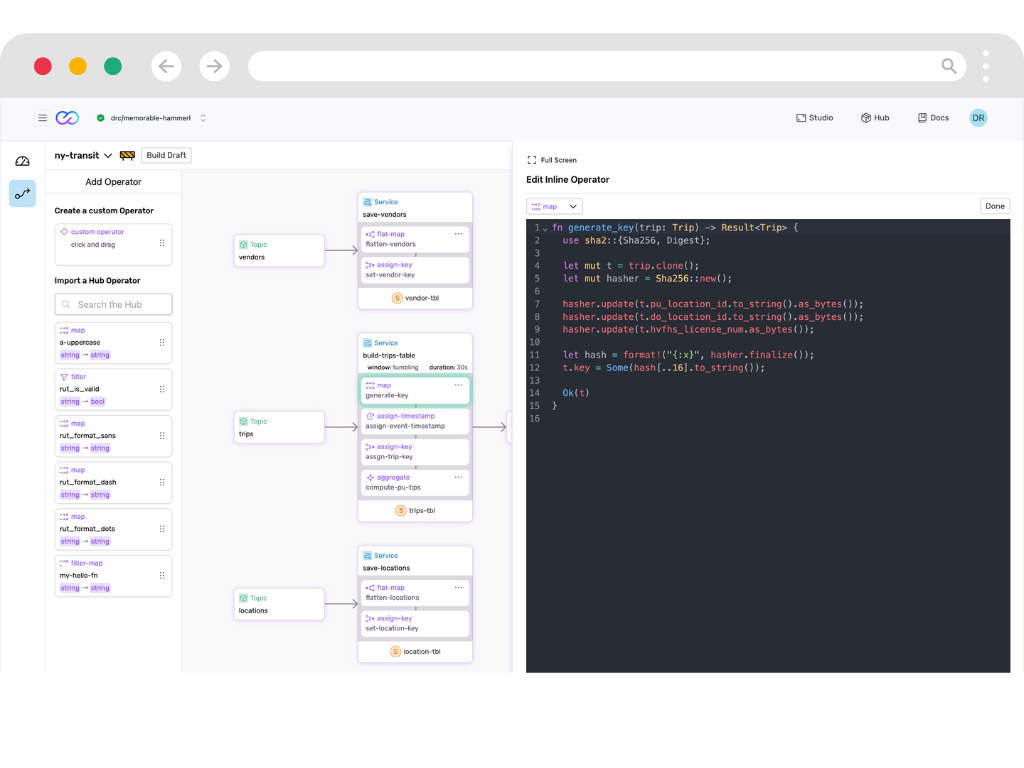Collapse code fold arrow on line 1

pos(545,228)
